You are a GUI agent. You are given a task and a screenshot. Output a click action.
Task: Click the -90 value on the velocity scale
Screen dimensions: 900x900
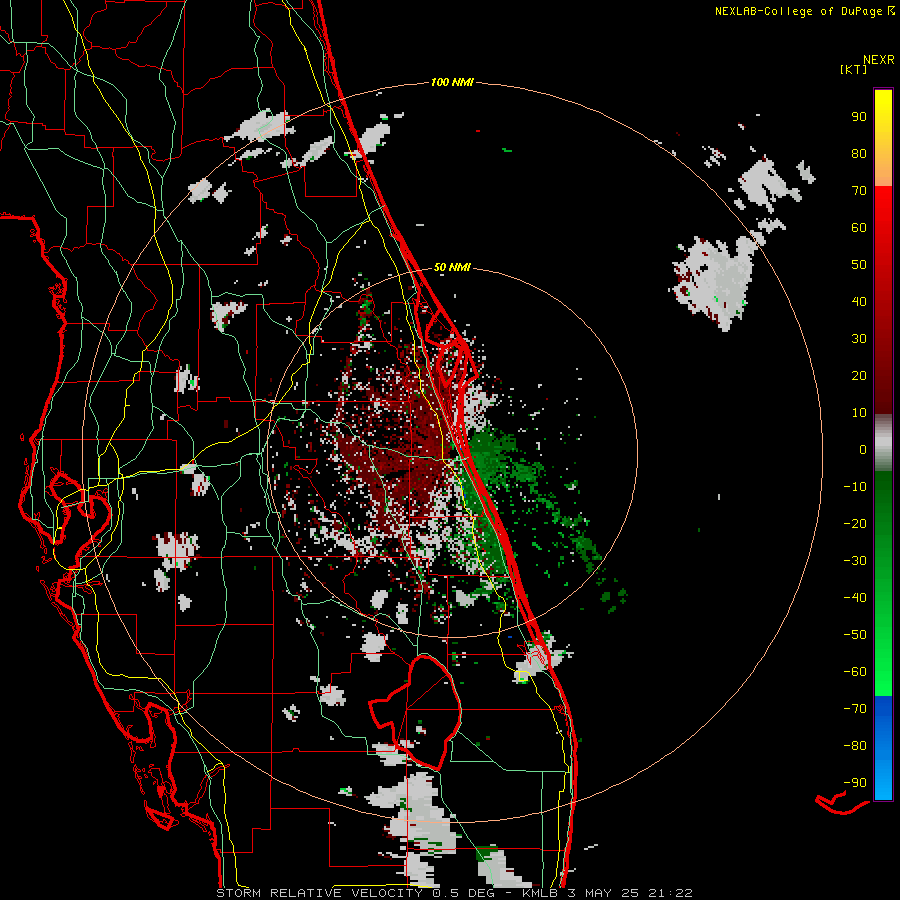(x=855, y=783)
